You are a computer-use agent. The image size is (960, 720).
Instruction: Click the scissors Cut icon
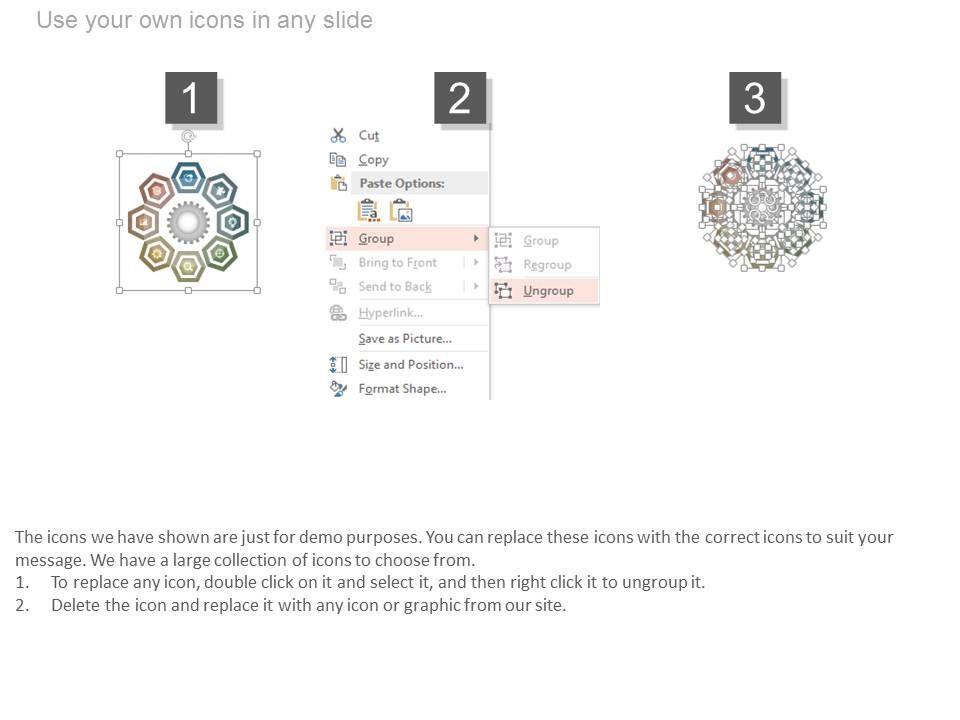[x=338, y=136]
